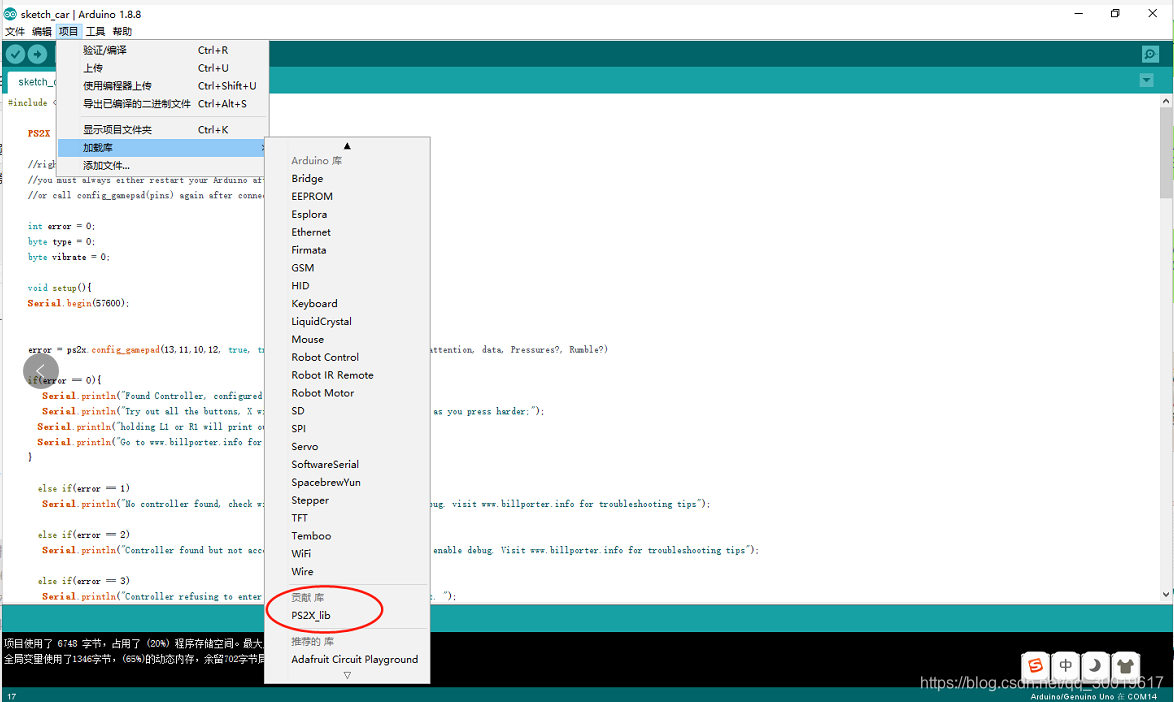Open the tab options dropdown arrow
The height and width of the screenshot is (702, 1174).
pyautogui.click(x=1146, y=80)
